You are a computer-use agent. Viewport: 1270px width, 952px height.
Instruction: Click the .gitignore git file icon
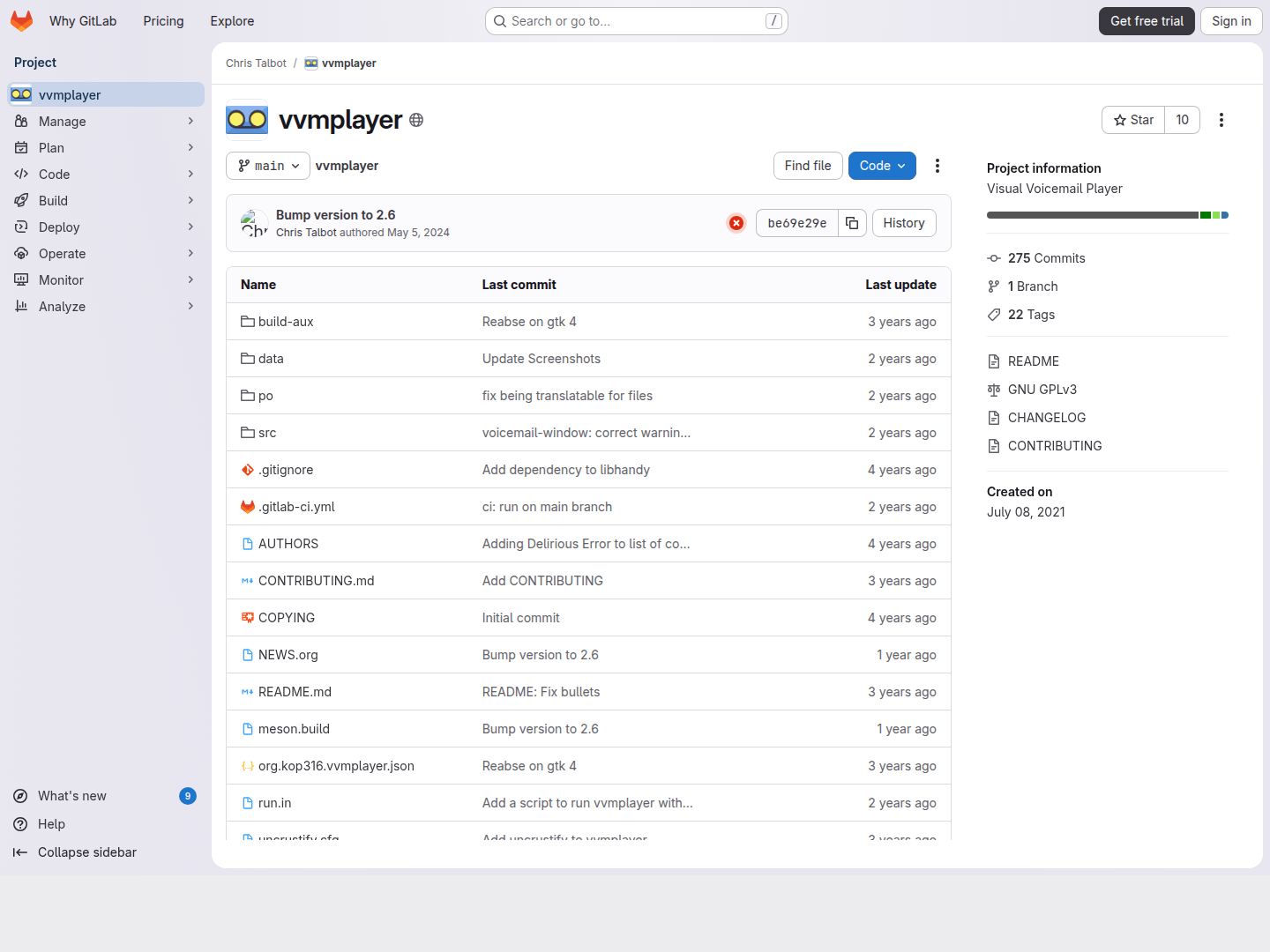point(248,470)
